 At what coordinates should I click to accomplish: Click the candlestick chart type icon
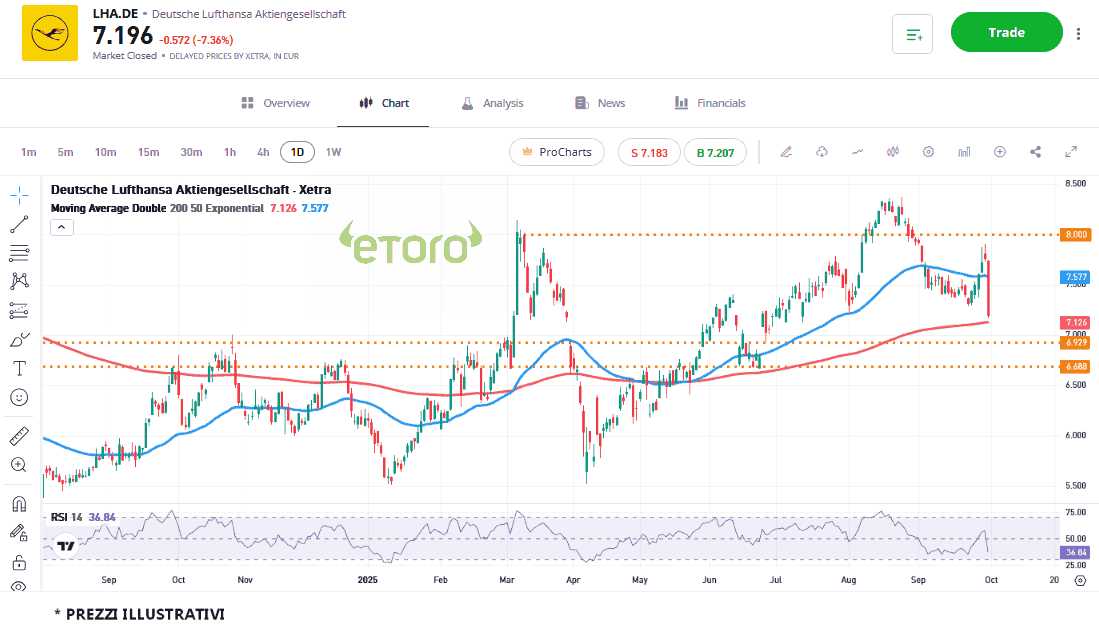point(893,152)
